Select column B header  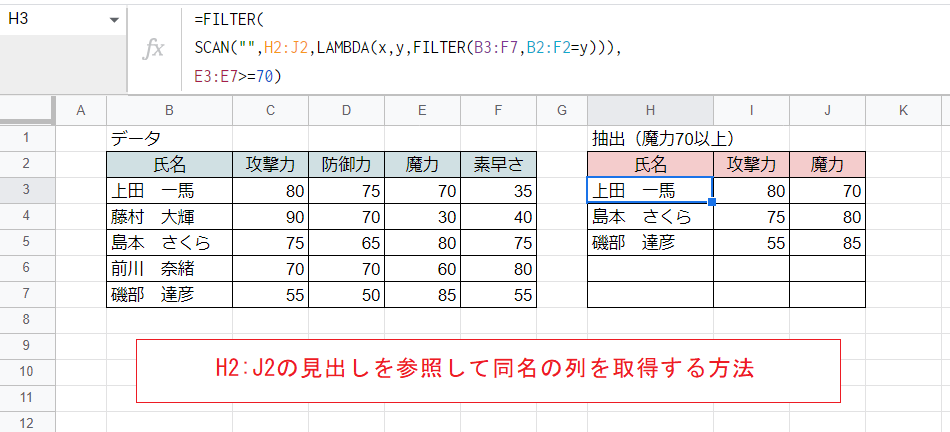pyautogui.click(x=169, y=110)
